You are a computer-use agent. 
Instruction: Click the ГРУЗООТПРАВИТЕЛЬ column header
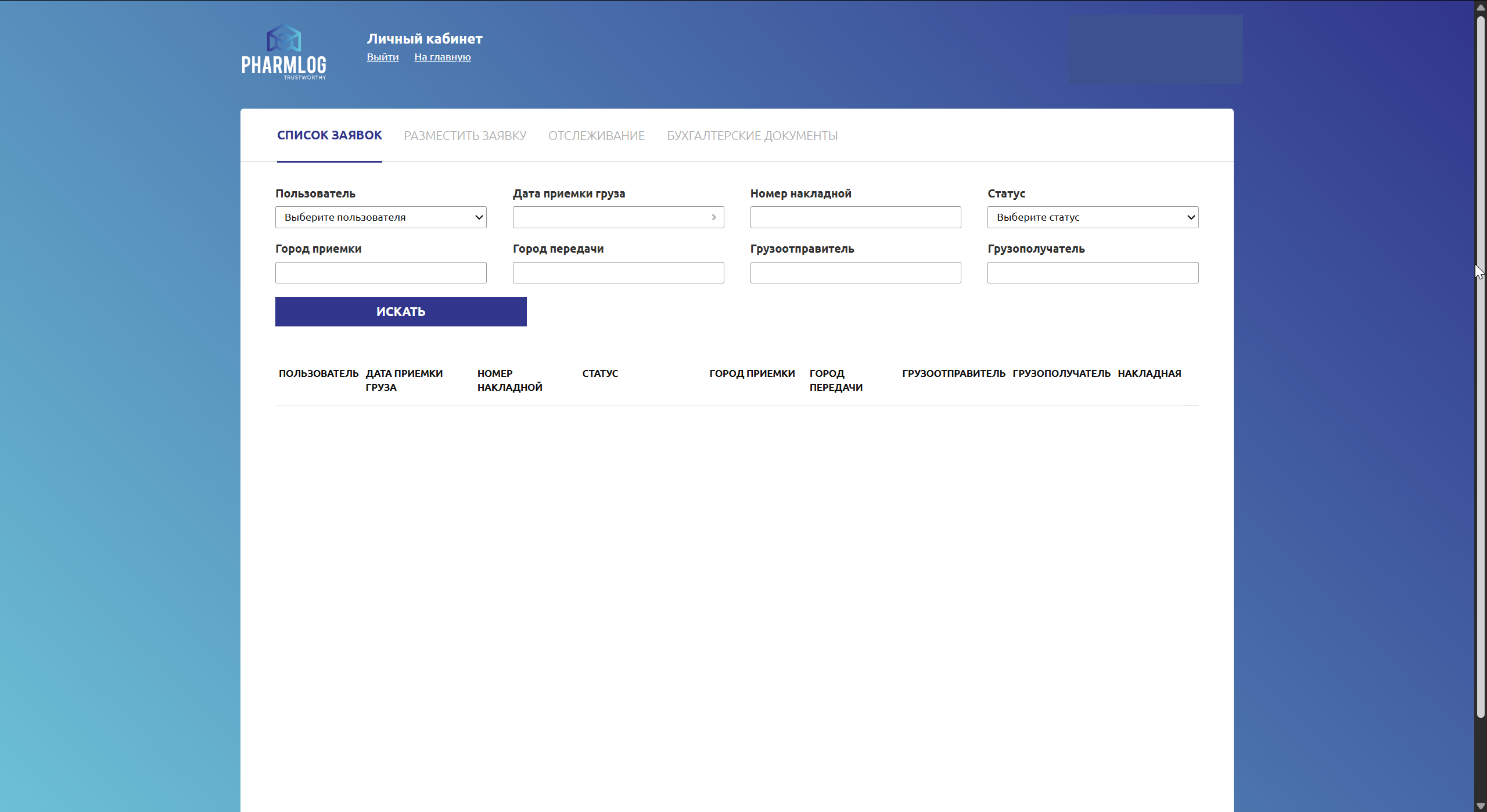tap(954, 373)
